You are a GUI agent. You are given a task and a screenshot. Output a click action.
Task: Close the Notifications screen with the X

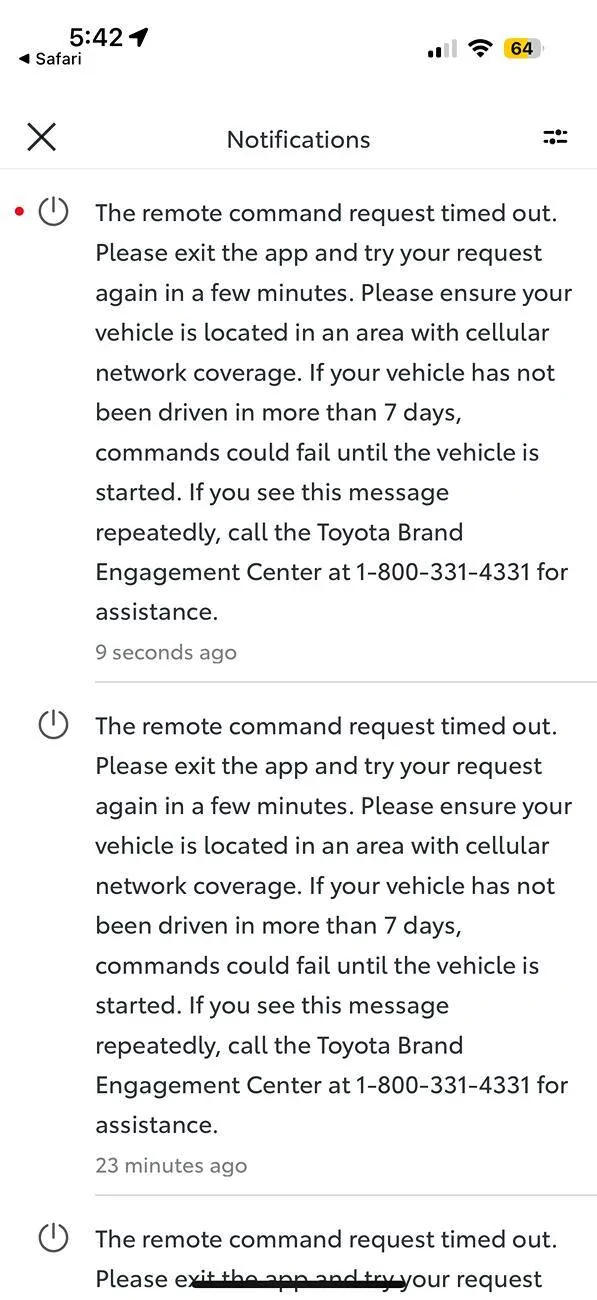(41, 137)
